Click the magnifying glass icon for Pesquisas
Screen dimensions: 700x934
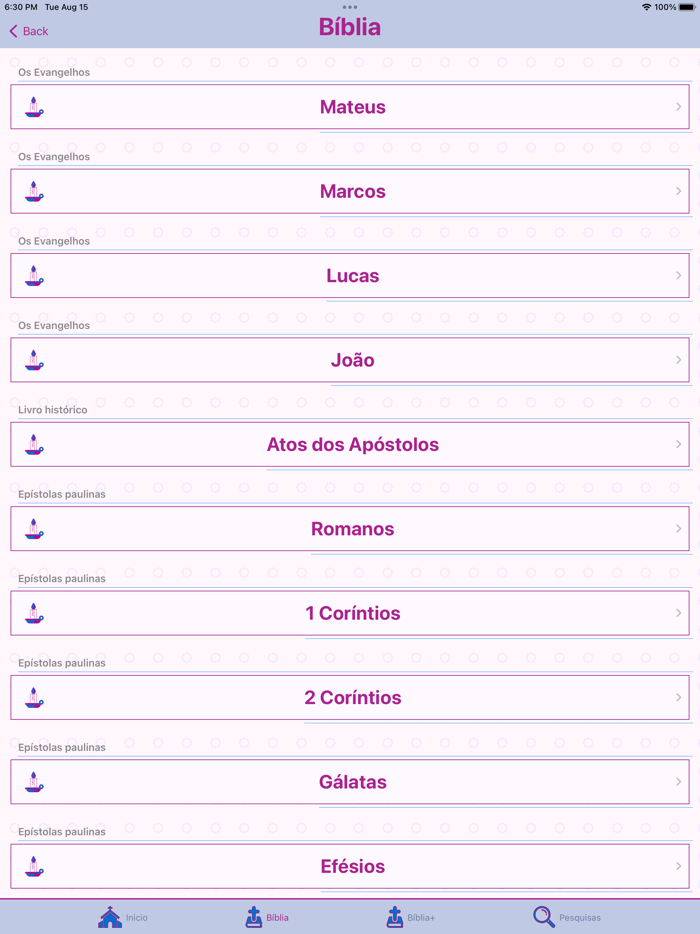point(543,915)
